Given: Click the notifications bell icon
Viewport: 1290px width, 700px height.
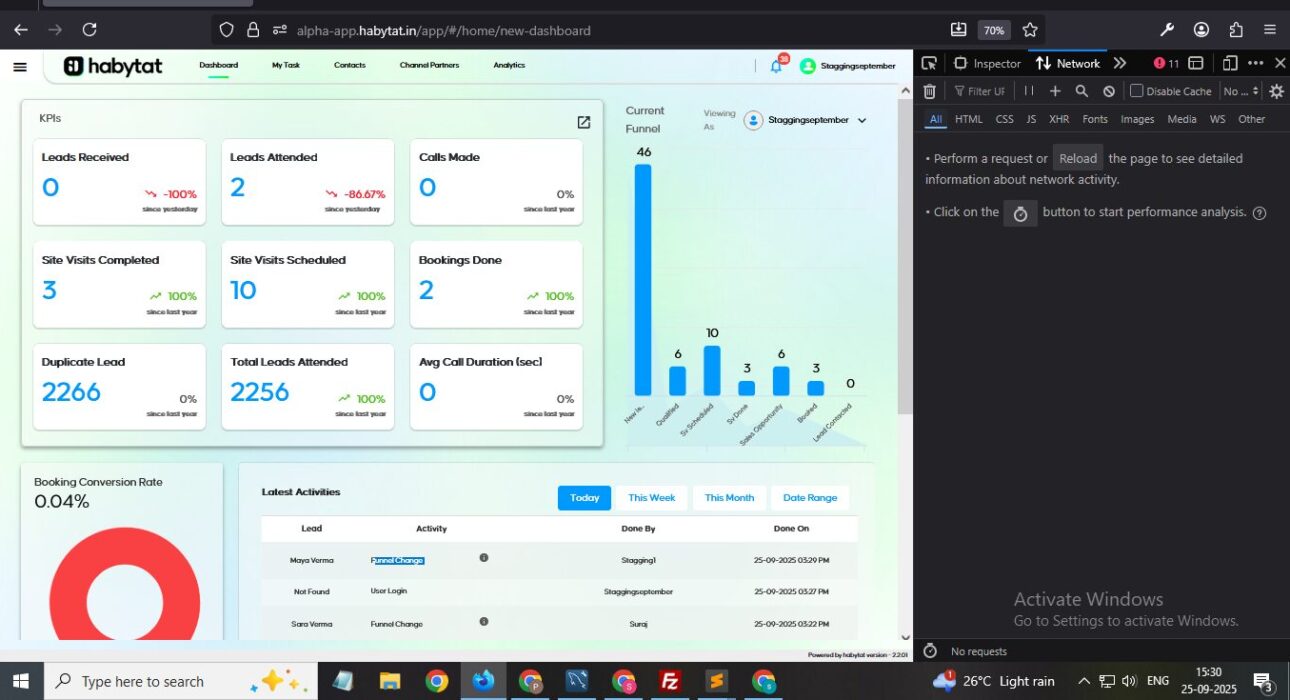Looking at the screenshot, I should click(776, 66).
